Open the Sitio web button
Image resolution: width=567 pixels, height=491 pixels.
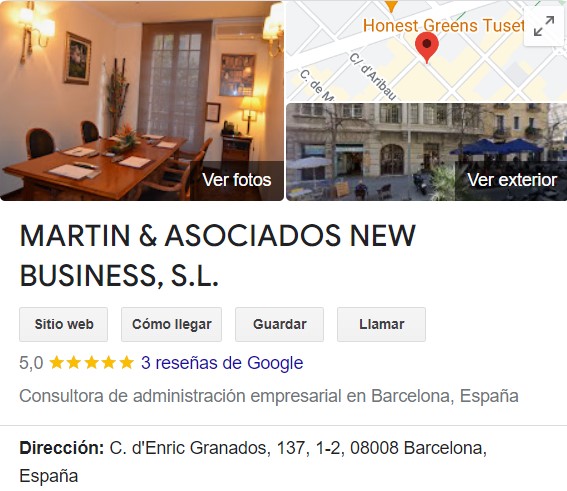pyautogui.click(x=64, y=324)
